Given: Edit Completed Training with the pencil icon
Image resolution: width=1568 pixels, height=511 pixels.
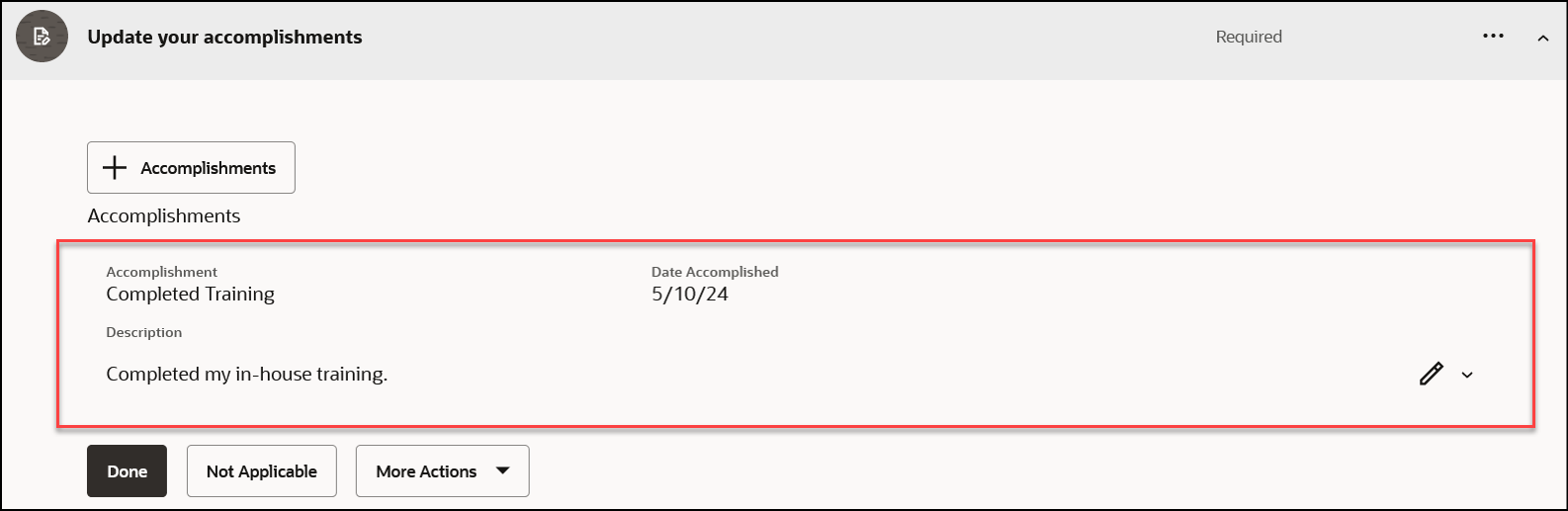Looking at the screenshot, I should pyautogui.click(x=1431, y=374).
